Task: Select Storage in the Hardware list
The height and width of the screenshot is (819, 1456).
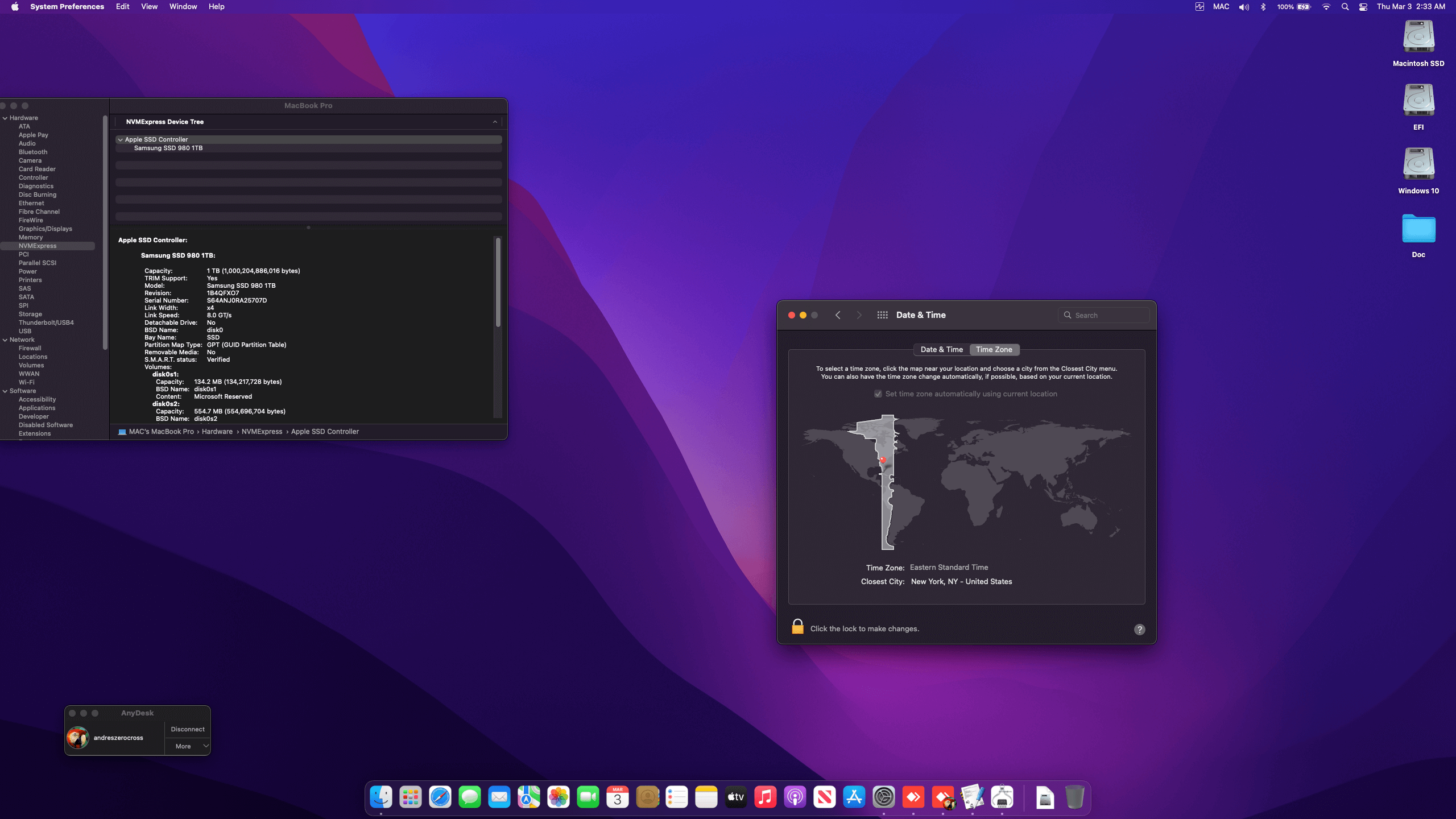Action: point(30,314)
